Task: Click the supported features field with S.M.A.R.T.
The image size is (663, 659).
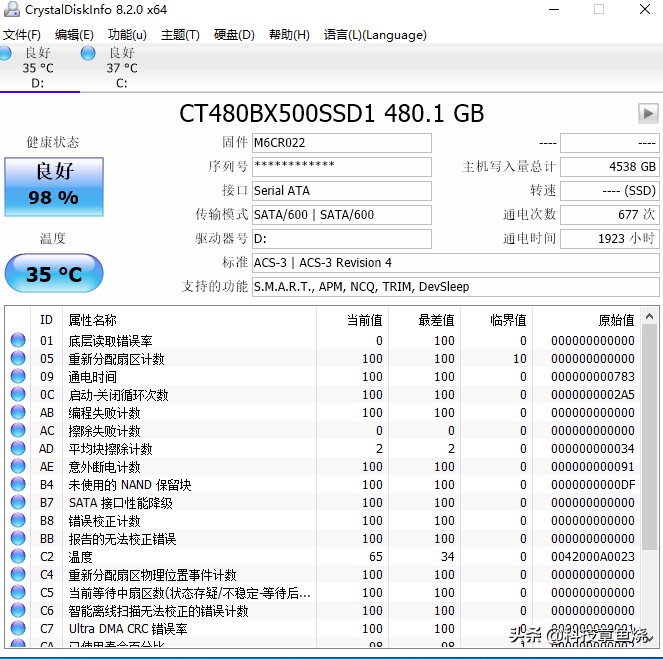Action: coord(455,287)
